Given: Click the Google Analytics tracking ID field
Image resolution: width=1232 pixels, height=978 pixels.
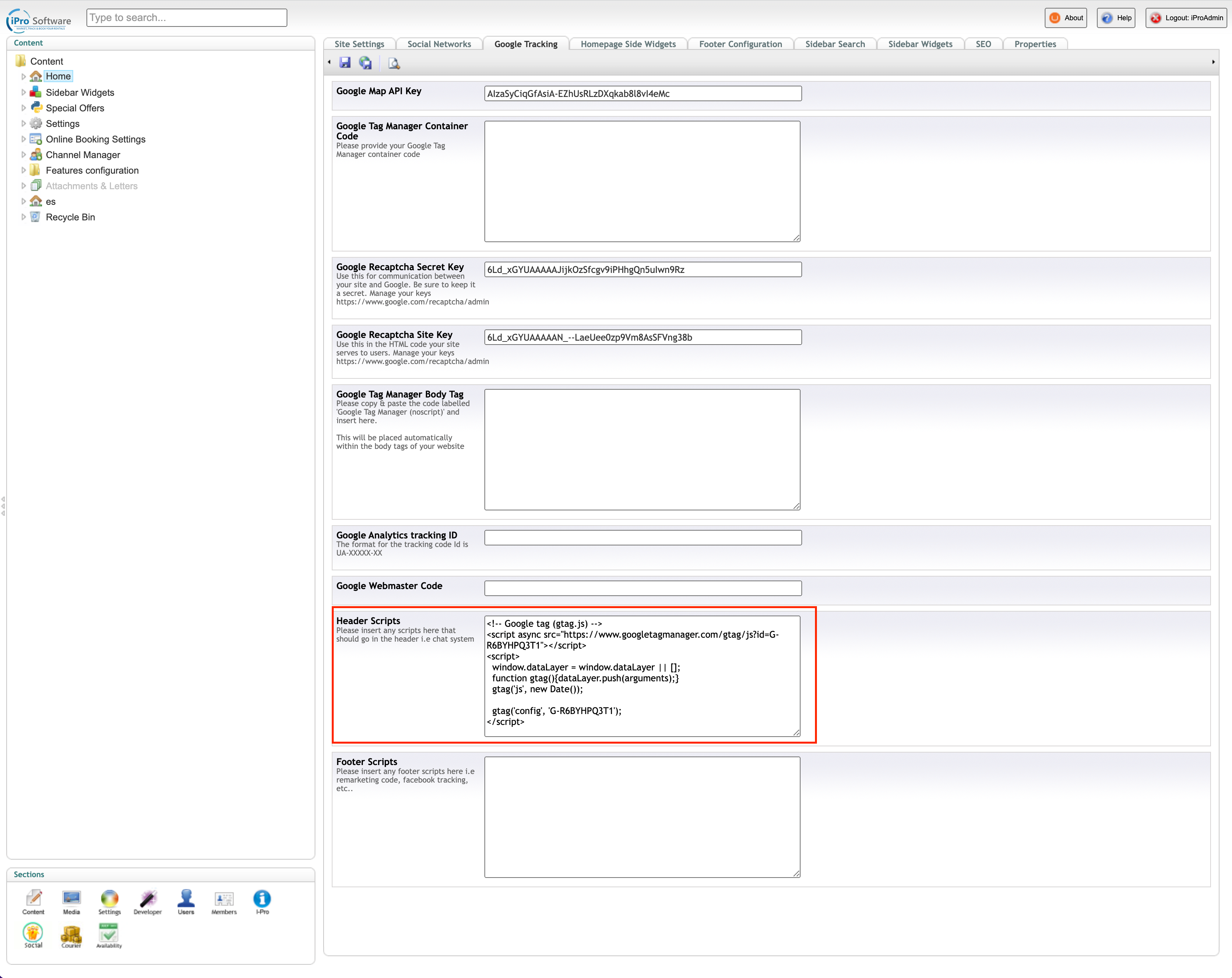Looking at the screenshot, I should 642,538.
